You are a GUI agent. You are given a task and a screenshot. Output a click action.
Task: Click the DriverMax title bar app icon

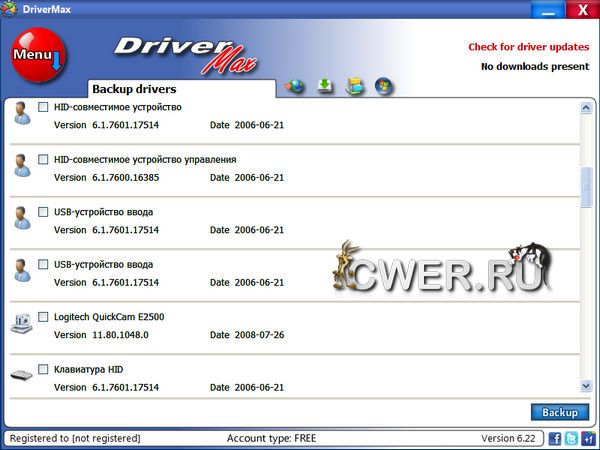(x=9, y=9)
